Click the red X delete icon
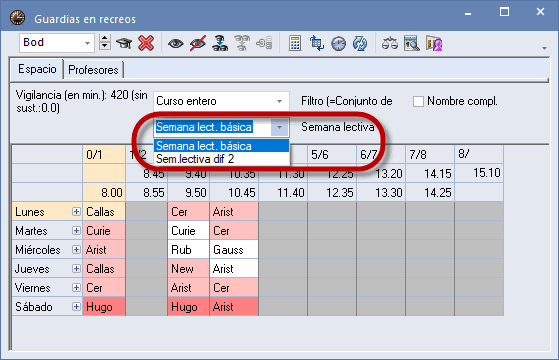The width and height of the screenshot is (559, 360). pyautogui.click(x=146, y=43)
